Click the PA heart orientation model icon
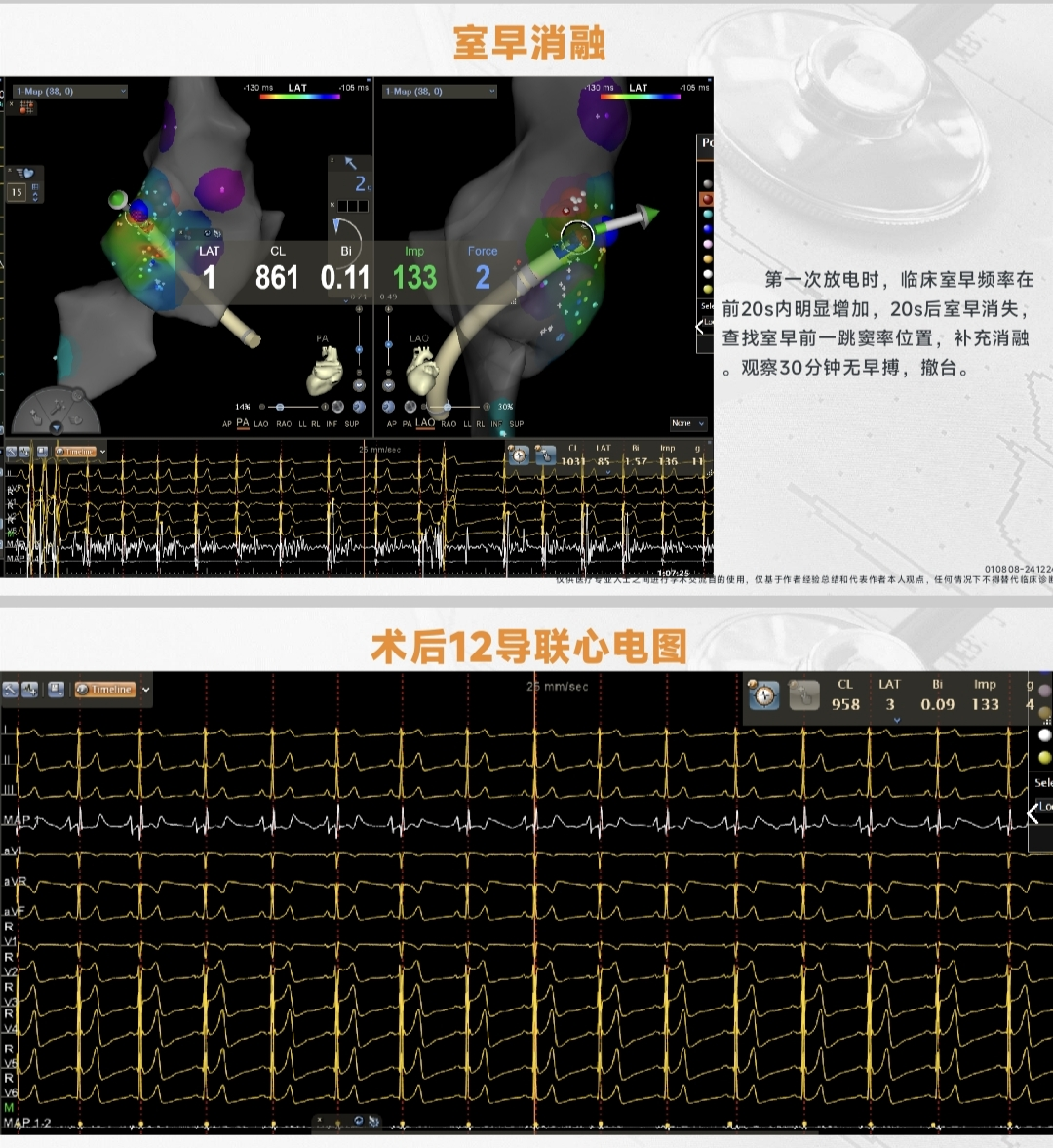 tap(325, 370)
